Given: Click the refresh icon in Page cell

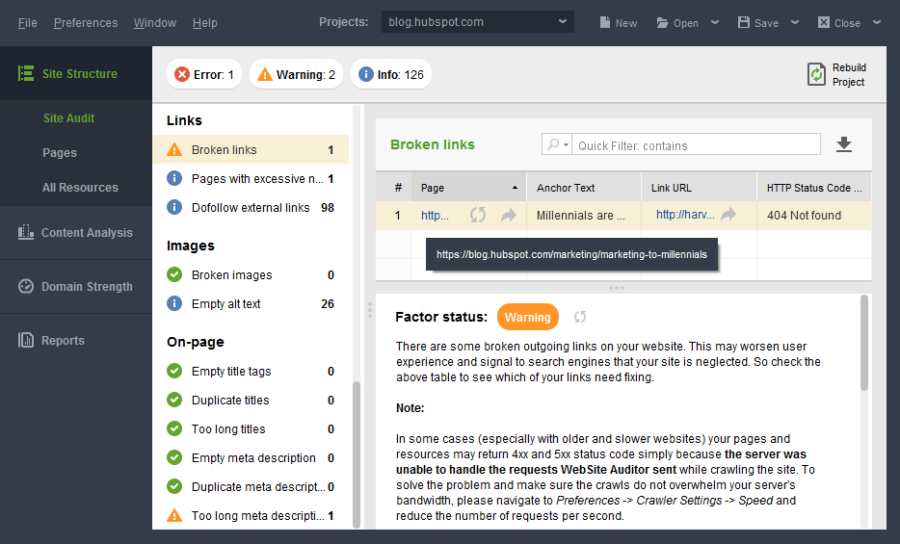Looking at the screenshot, I should click(x=478, y=215).
